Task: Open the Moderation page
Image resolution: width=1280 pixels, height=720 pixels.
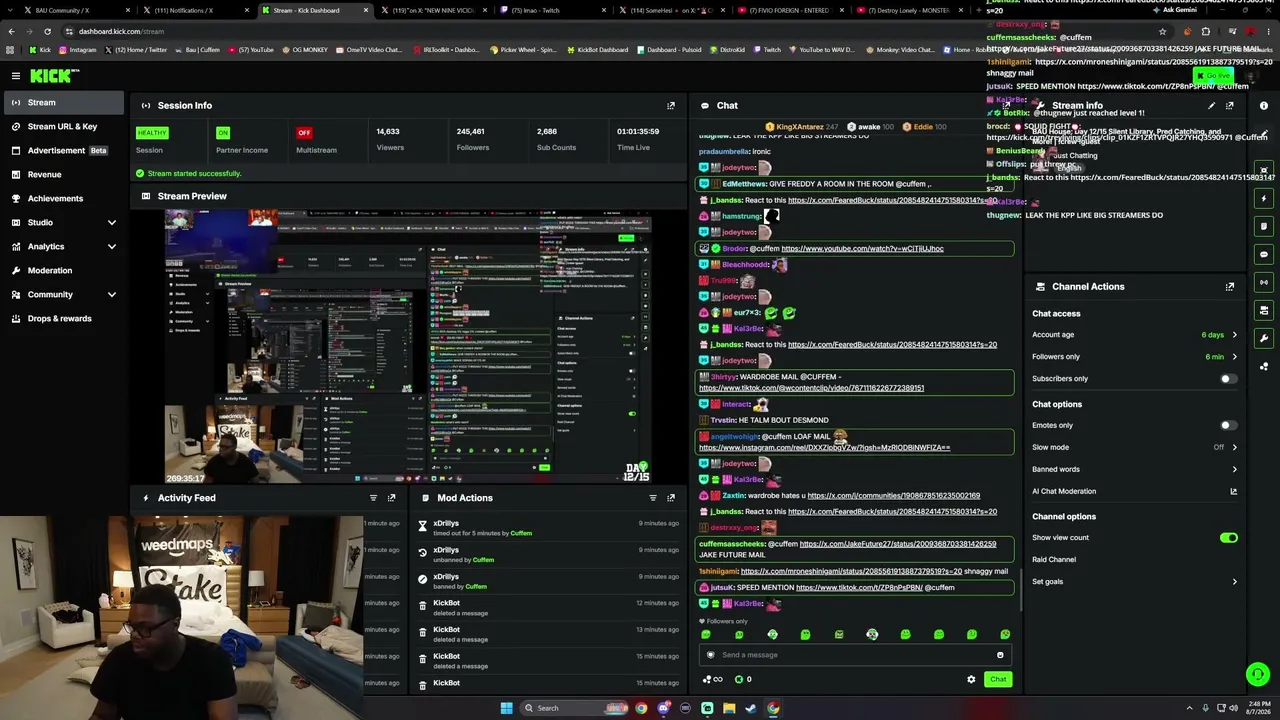Action: click(64, 270)
